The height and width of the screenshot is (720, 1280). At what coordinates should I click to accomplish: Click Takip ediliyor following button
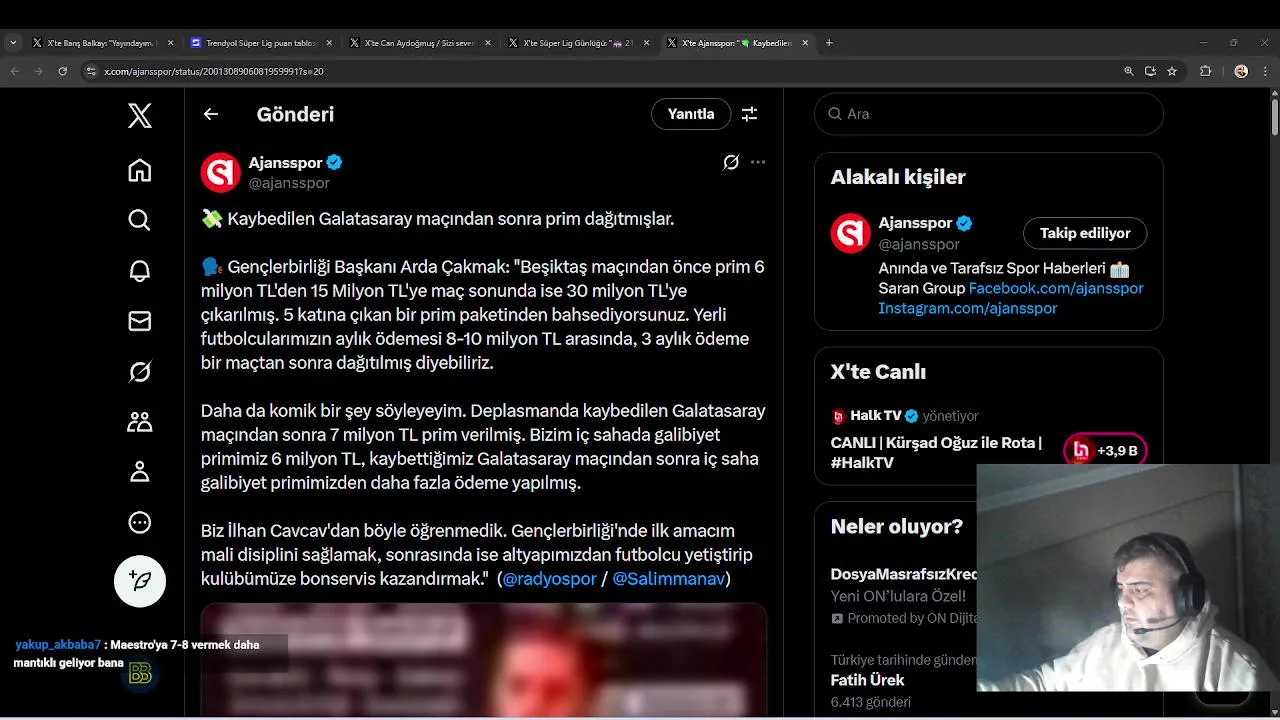click(1085, 233)
